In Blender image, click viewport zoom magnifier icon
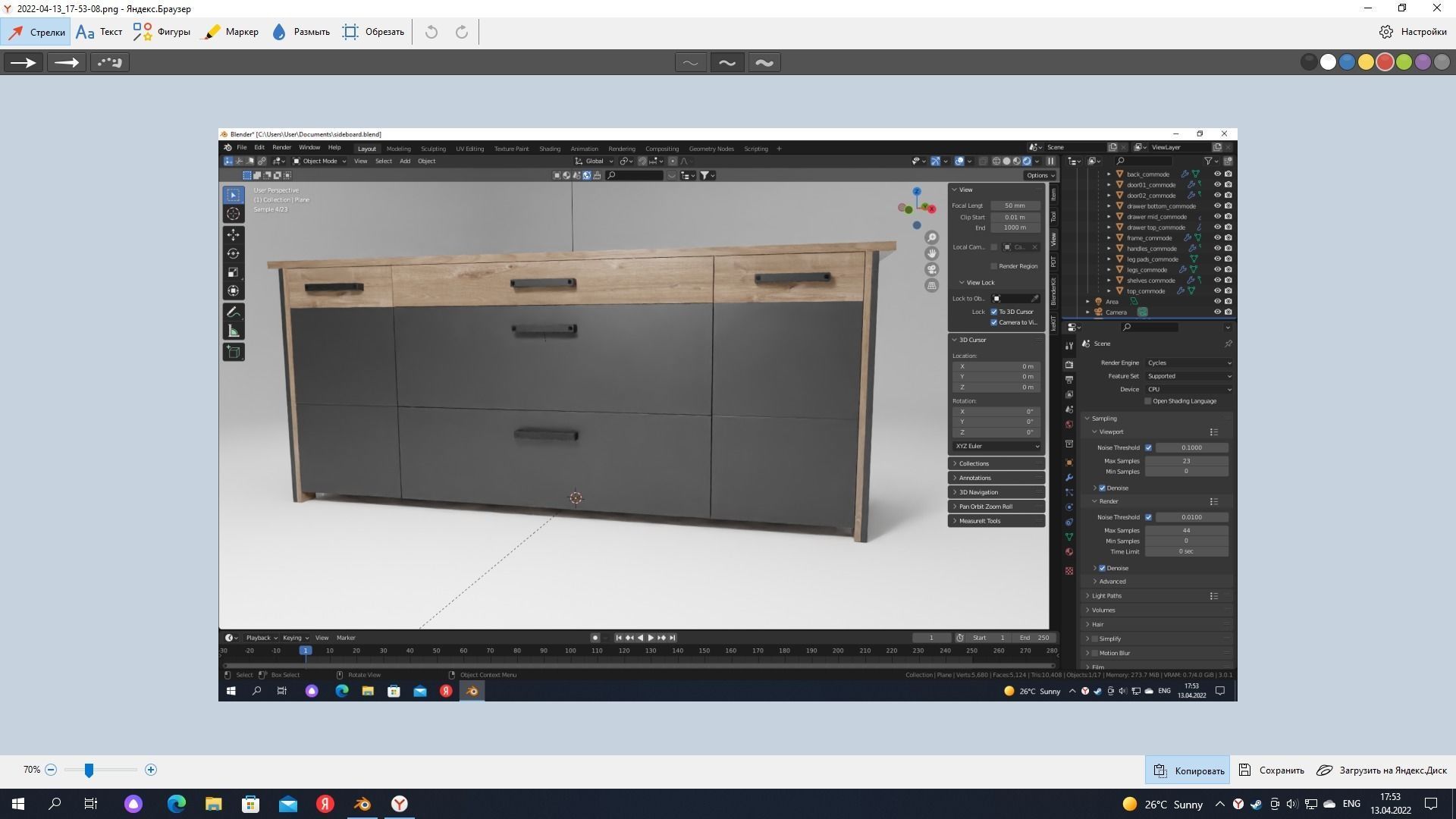Screen dimensions: 1456x819 (x=932, y=237)
